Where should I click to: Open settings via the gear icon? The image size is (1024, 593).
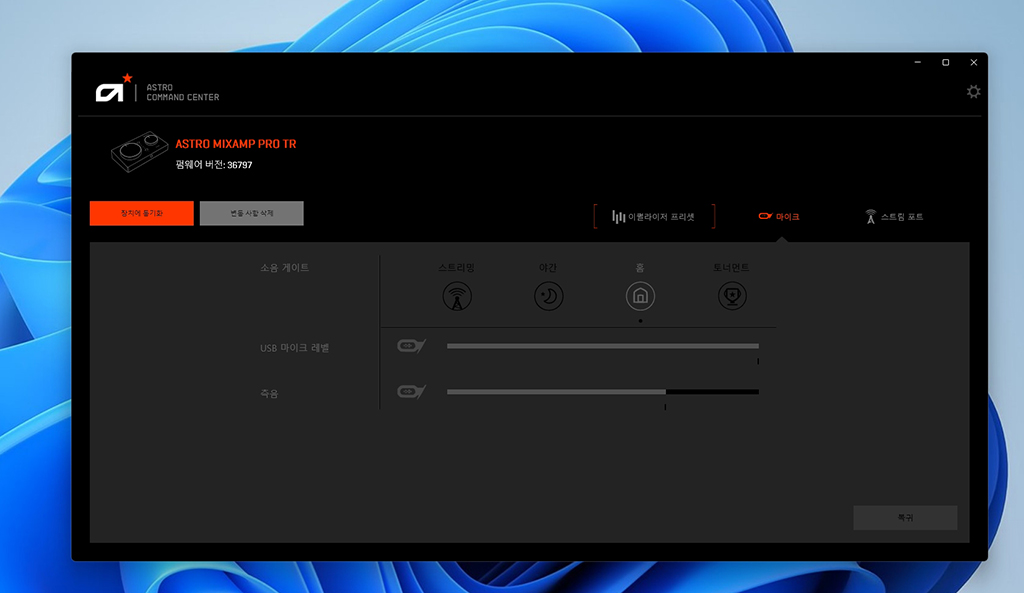[x=973, y=91]
